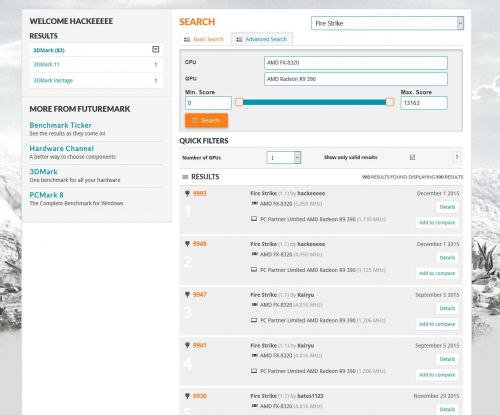The width and height of the screenshot is (500, 415).
Task: Switch to the Basic Search tab
Action: [x=204, y=39]
